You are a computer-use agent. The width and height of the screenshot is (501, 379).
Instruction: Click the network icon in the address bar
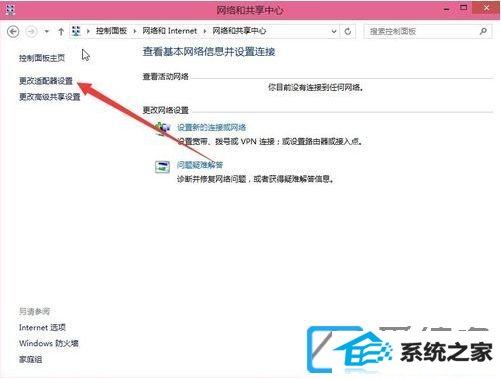coord(76,31)
